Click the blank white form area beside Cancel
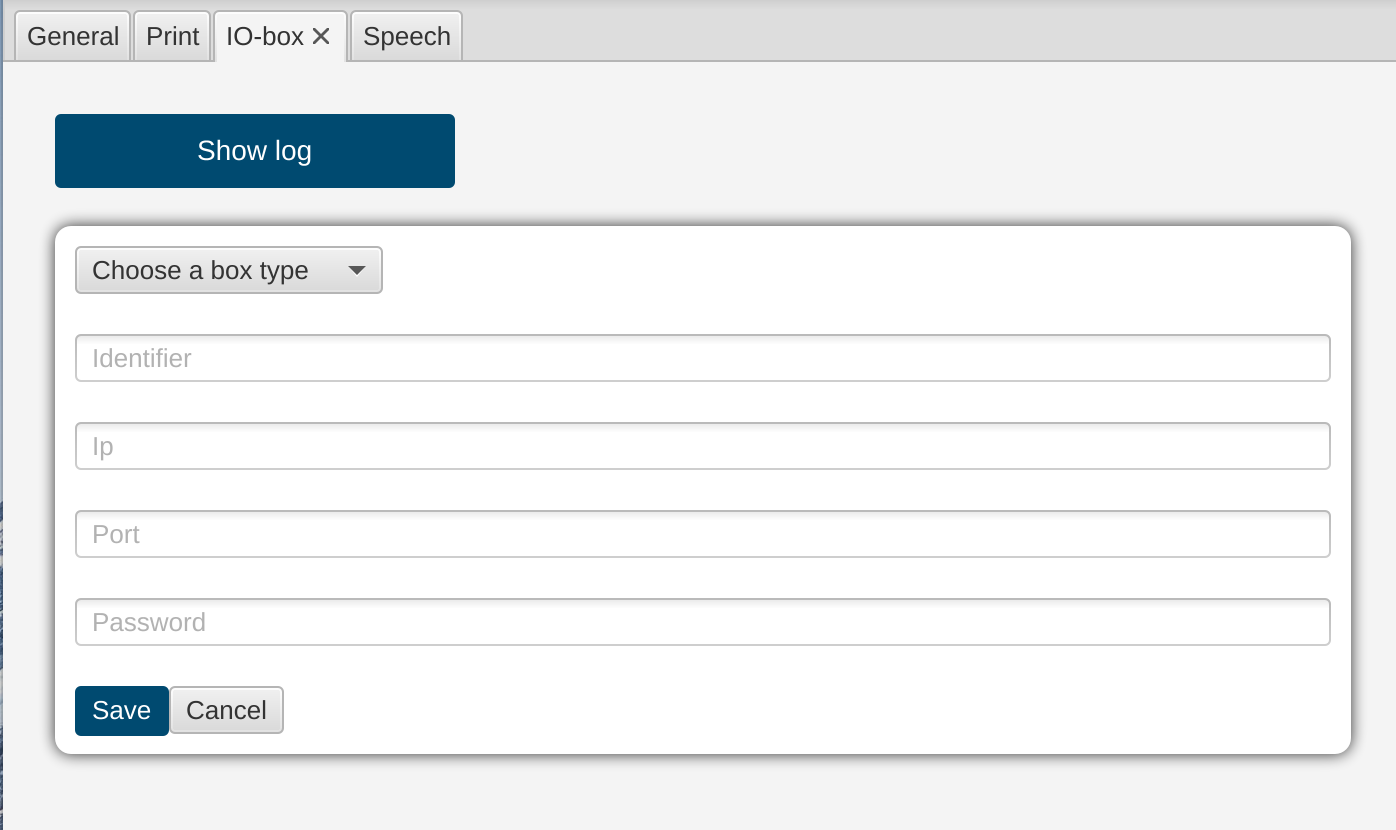Viewport: 1396px width, 830px height. coord(800,711)
